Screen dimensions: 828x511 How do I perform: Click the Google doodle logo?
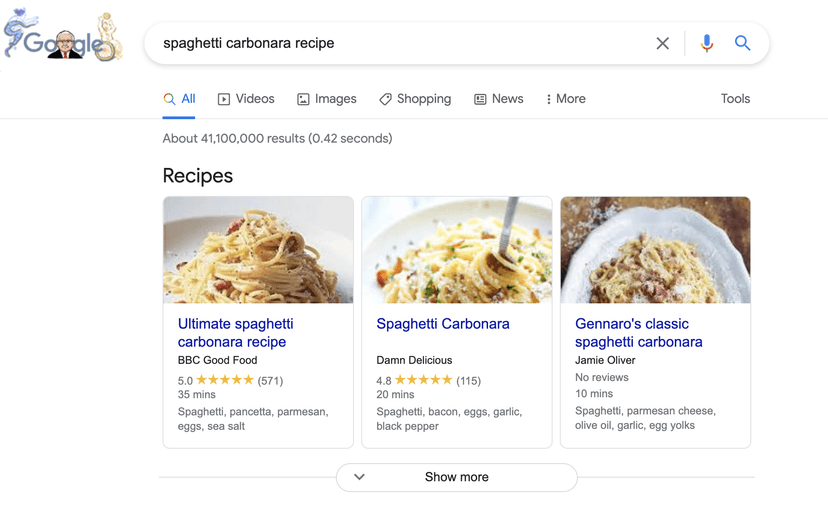point(63,39)
